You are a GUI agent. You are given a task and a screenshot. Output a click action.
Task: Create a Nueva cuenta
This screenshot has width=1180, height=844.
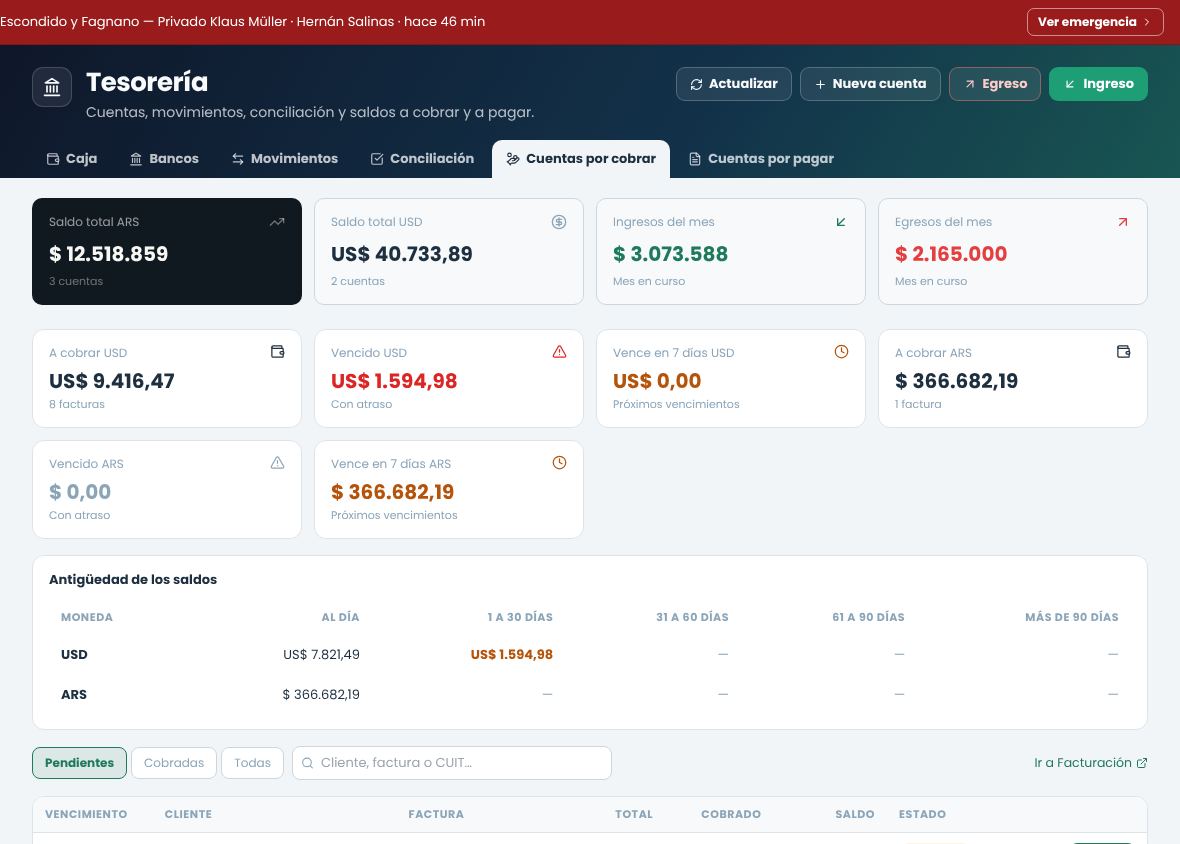pos(870,84)
